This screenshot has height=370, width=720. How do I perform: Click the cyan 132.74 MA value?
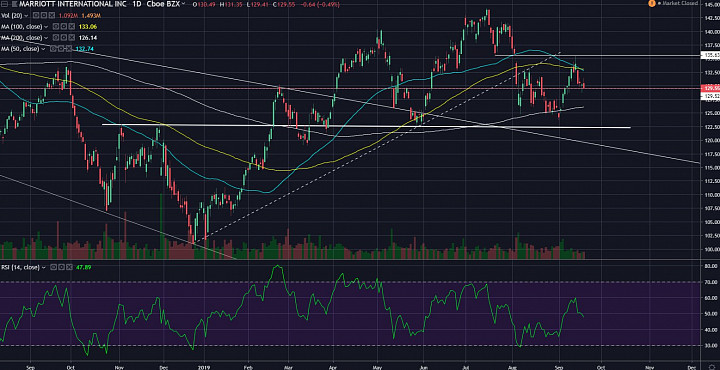point(84,49)
